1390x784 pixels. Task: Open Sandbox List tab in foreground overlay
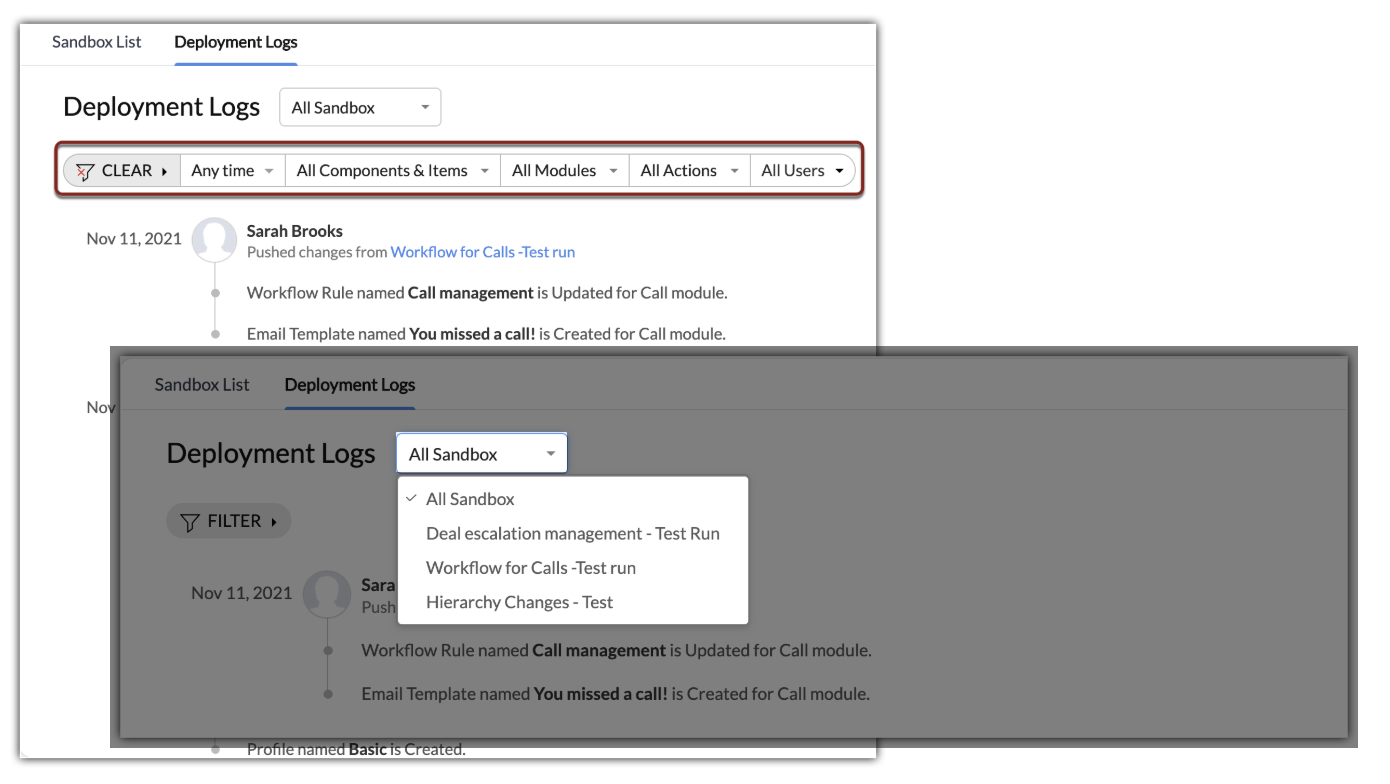202,385
